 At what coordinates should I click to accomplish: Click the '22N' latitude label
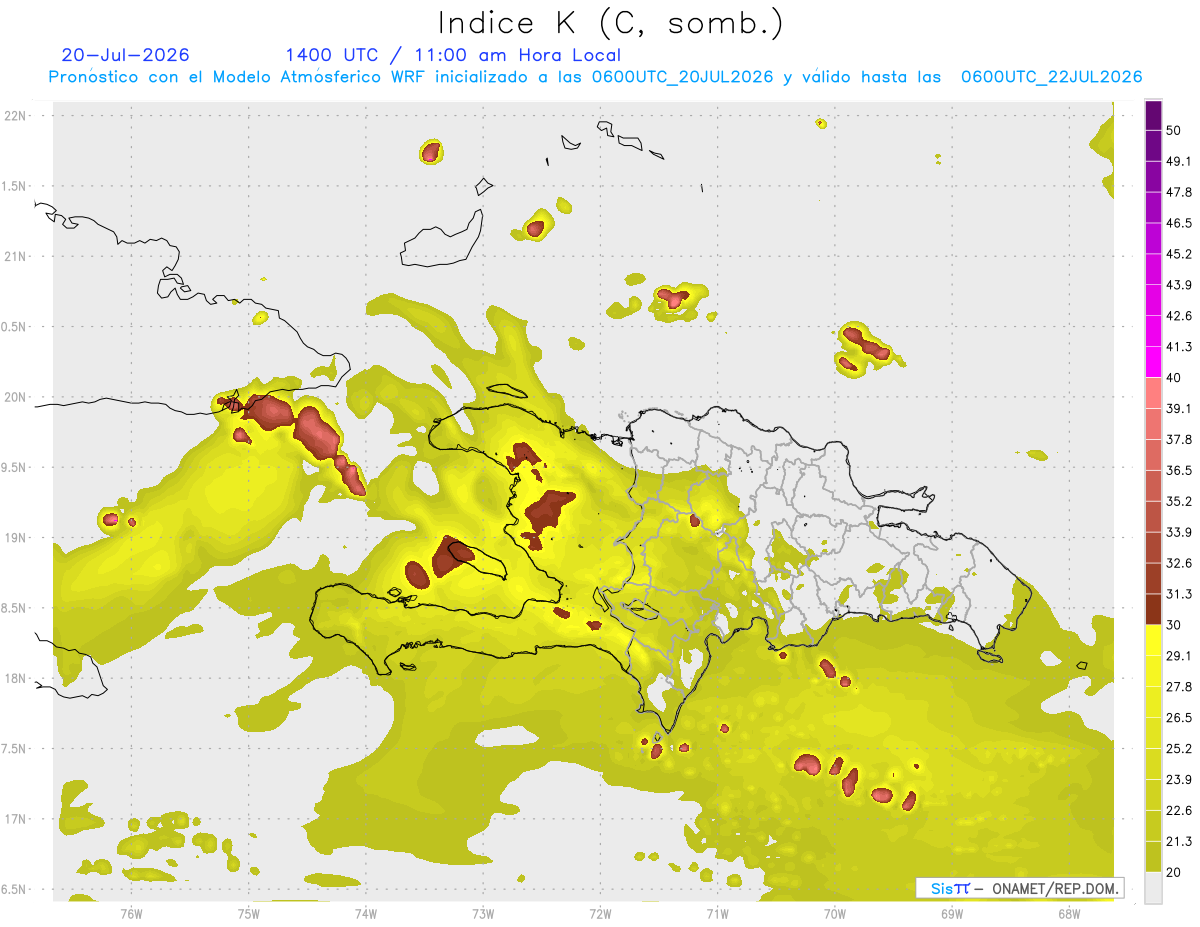tap(17, 115)
